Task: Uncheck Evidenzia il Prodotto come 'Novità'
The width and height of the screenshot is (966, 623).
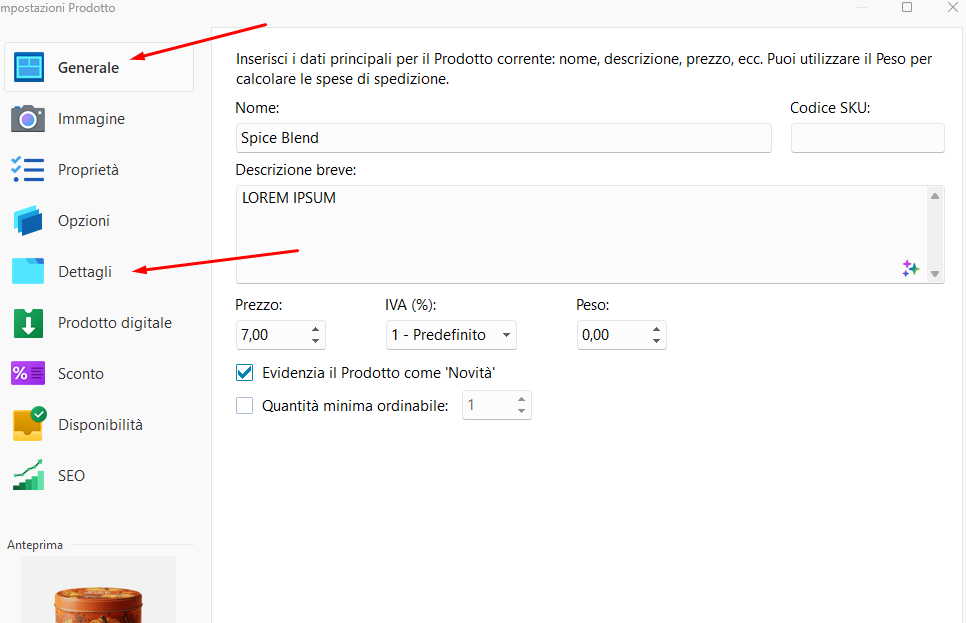Action: [245, 373]
